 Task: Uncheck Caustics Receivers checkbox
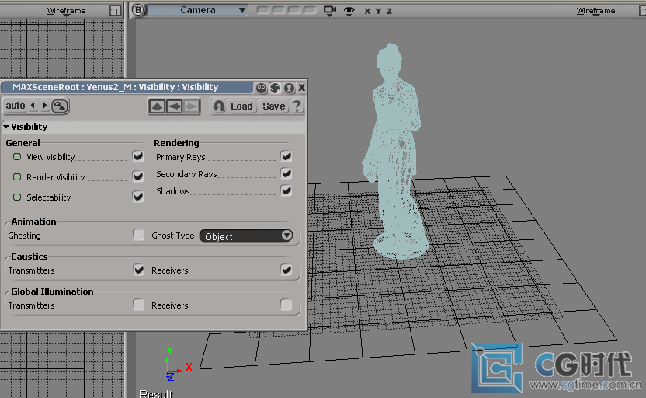tap(286, 270)
